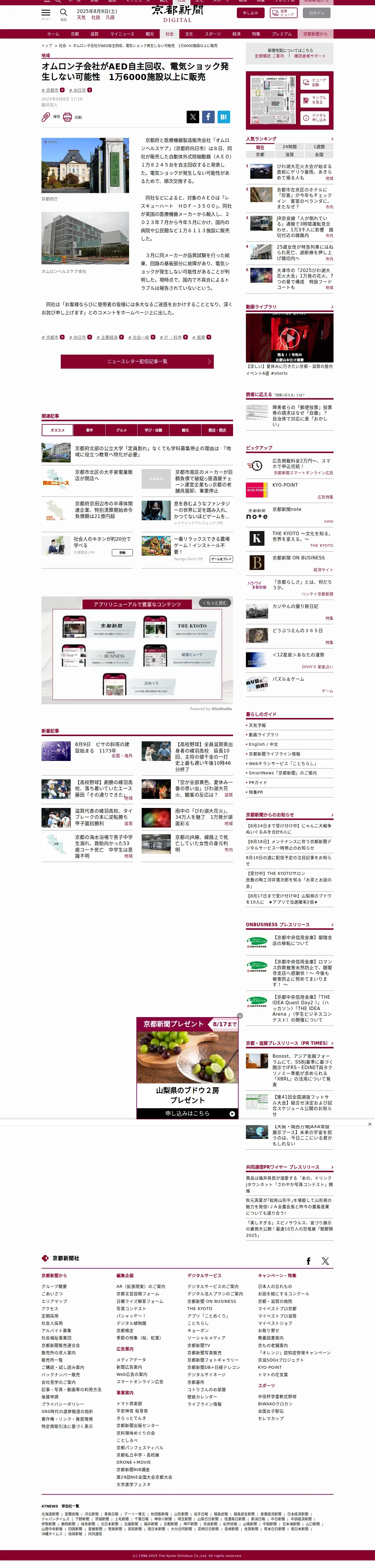Click 申し込みはこちら on grape present ad
Image resolution: width=375 pixels, height=1568 pixels.
pos(187,1113)
